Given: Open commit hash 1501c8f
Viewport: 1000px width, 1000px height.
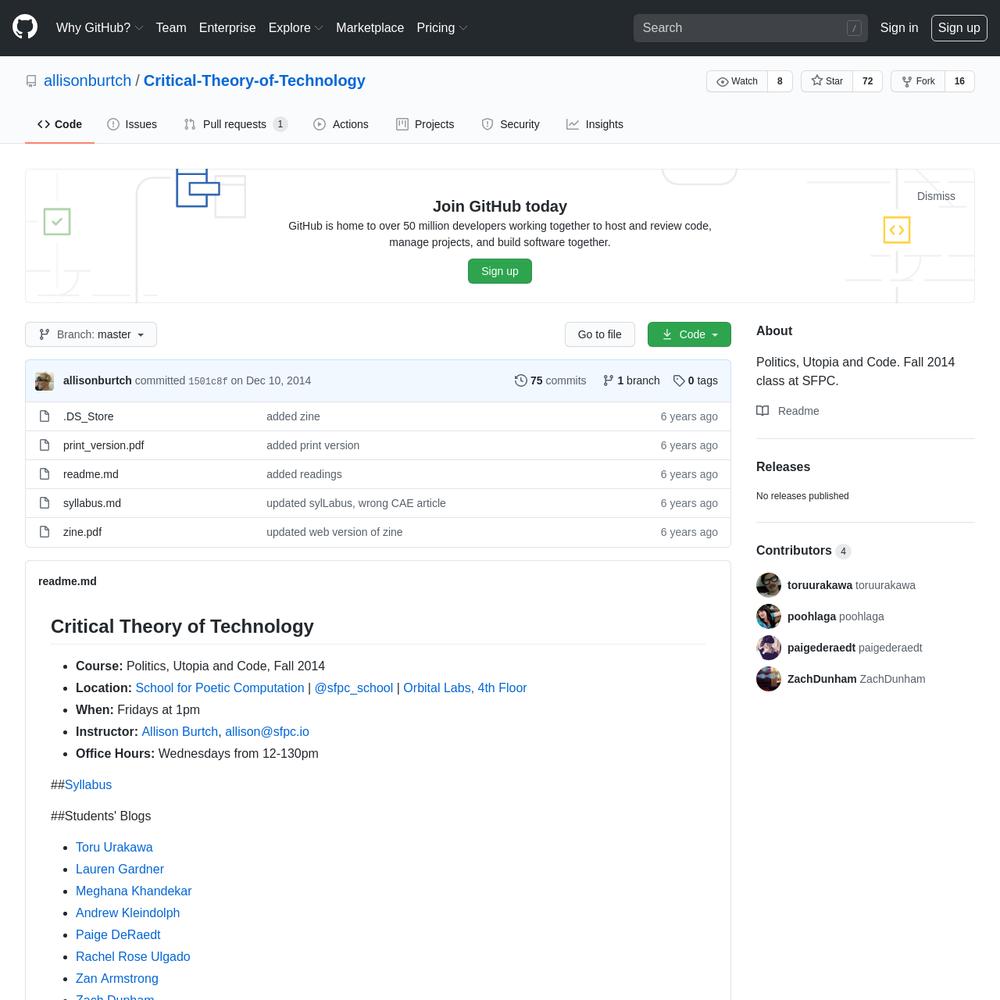Looking at the screenshot, I should point(207,381).
